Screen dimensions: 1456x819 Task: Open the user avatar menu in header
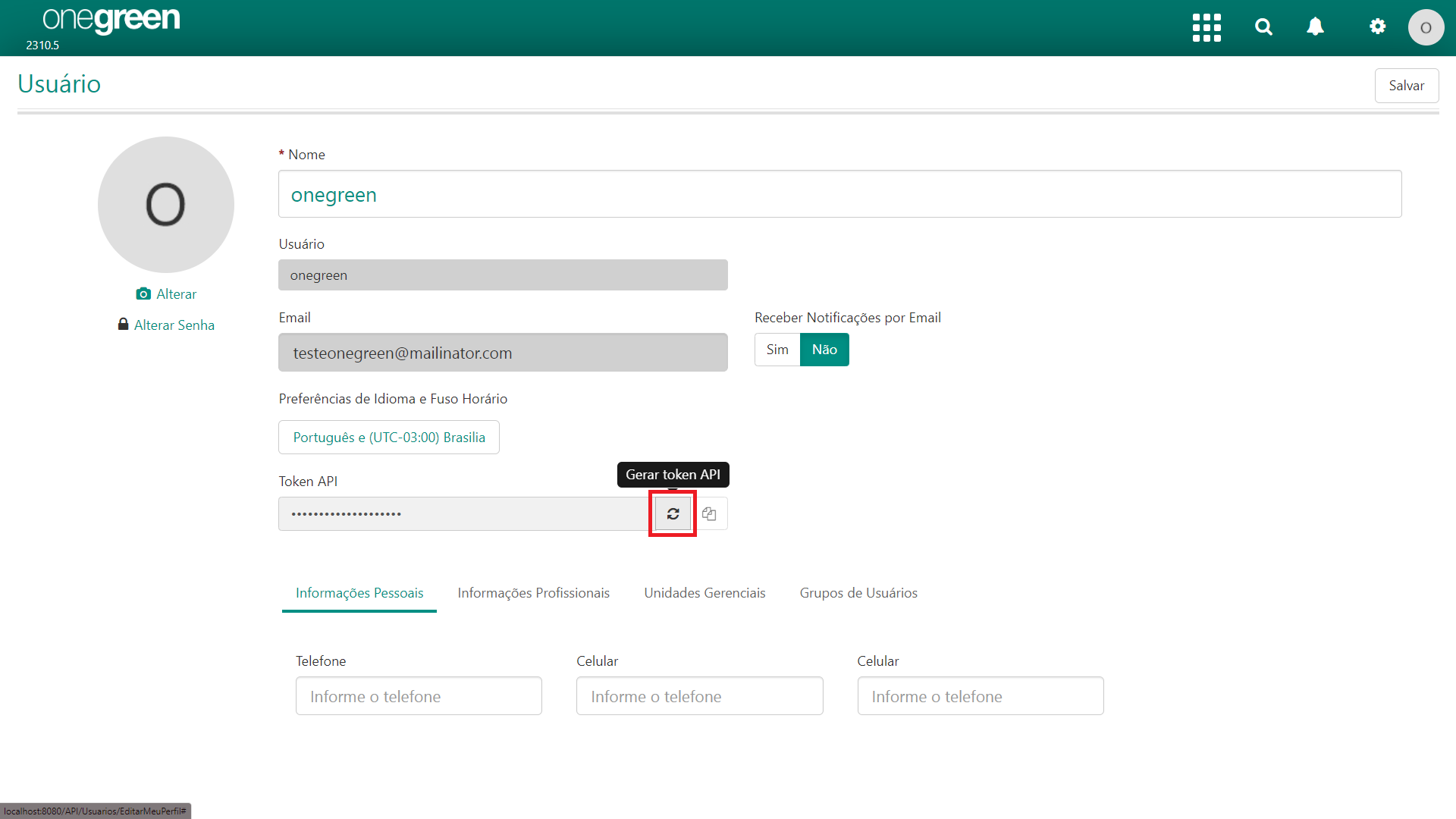click(x=1426, y=27)
